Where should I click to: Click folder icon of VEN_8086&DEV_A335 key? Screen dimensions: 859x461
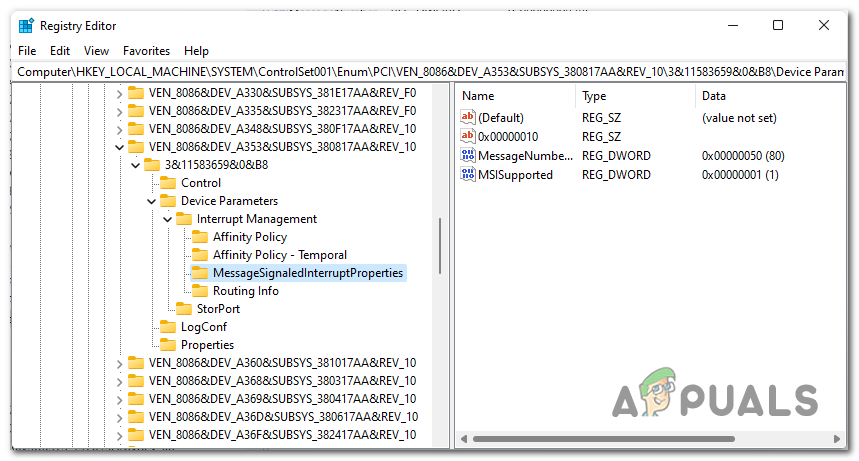(x=136, y=111)
